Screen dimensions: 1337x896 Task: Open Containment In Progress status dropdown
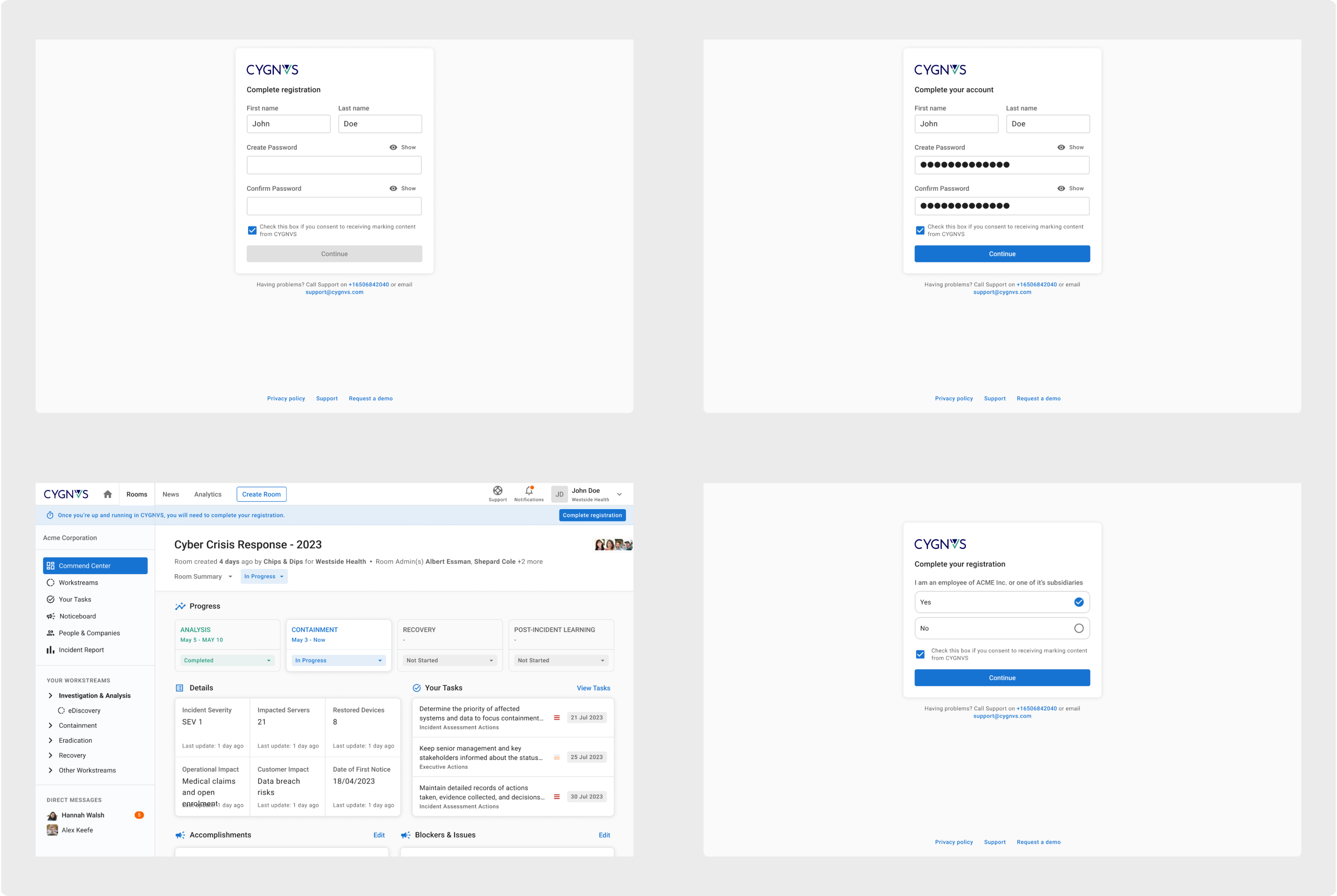tap(338, 661)
